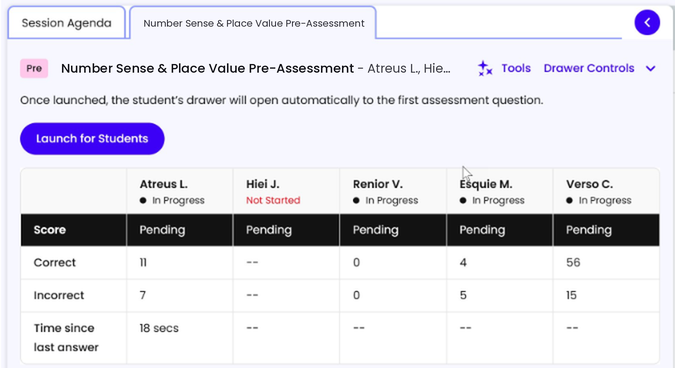Screen dimensions: 675x368
Task: Click the Number Sense & Place Value Pre-Assessment heading
Action: (207, 68)
